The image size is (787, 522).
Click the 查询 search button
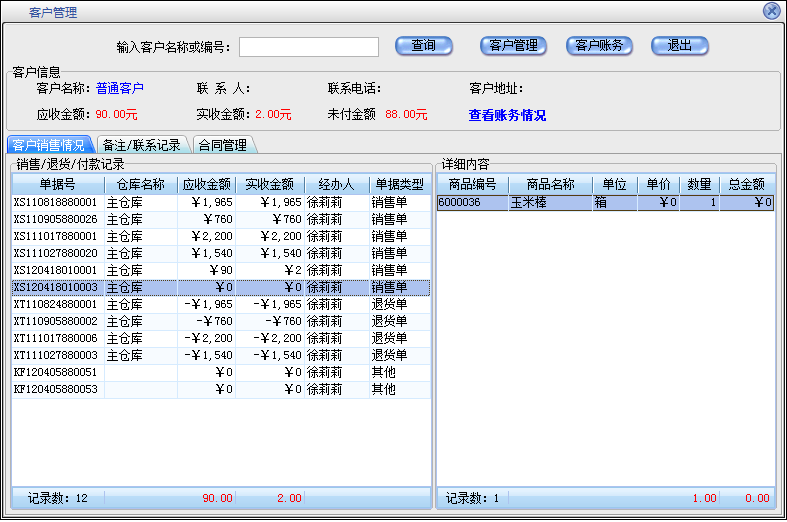click(x=424, y=46)
